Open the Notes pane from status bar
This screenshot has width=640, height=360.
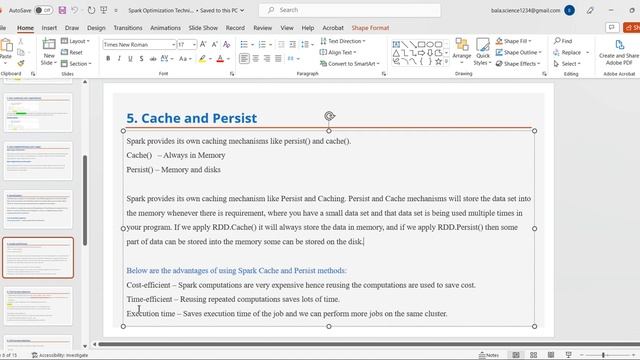click(489, 355)
